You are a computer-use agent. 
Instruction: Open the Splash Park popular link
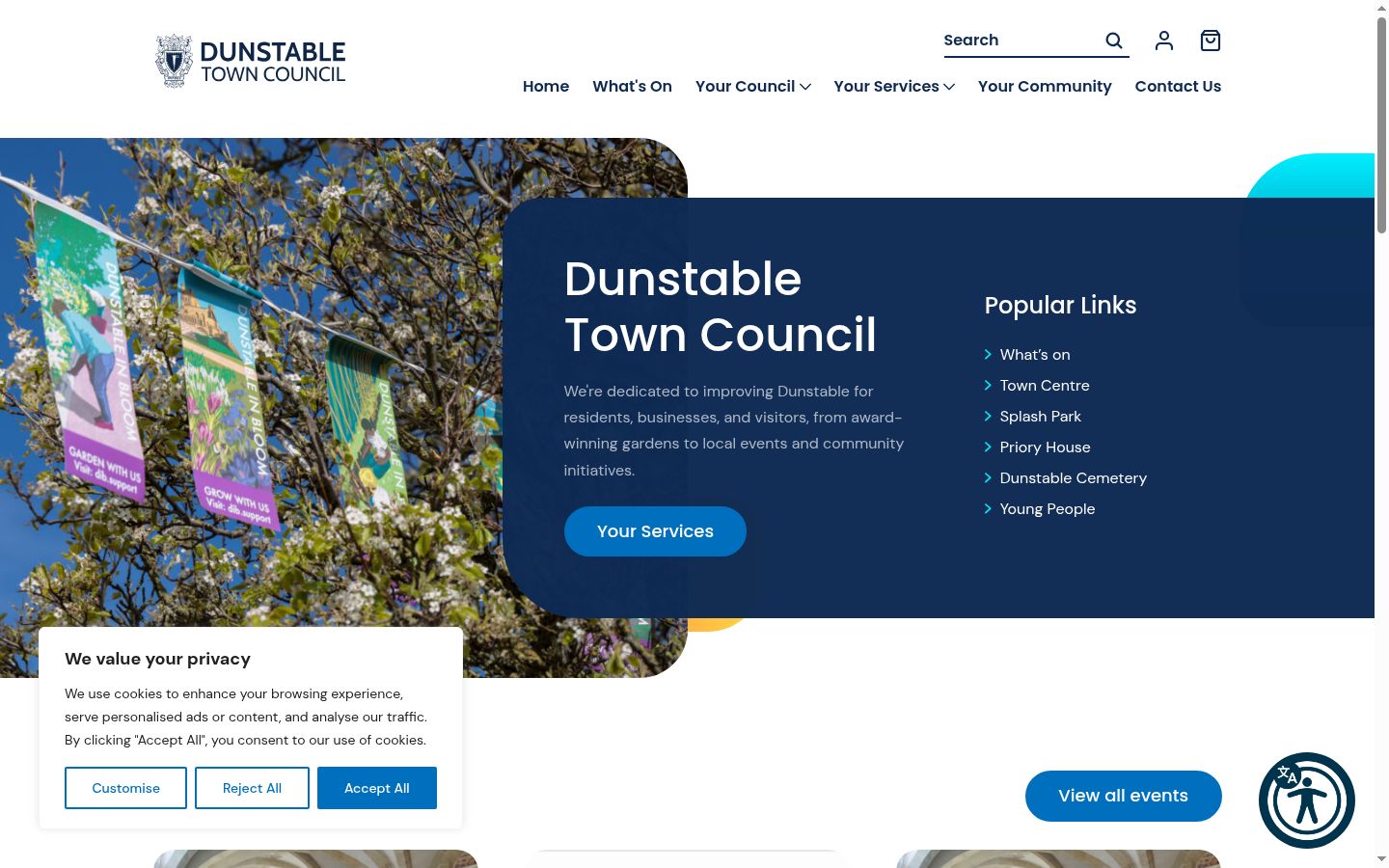coord(1041,417)
